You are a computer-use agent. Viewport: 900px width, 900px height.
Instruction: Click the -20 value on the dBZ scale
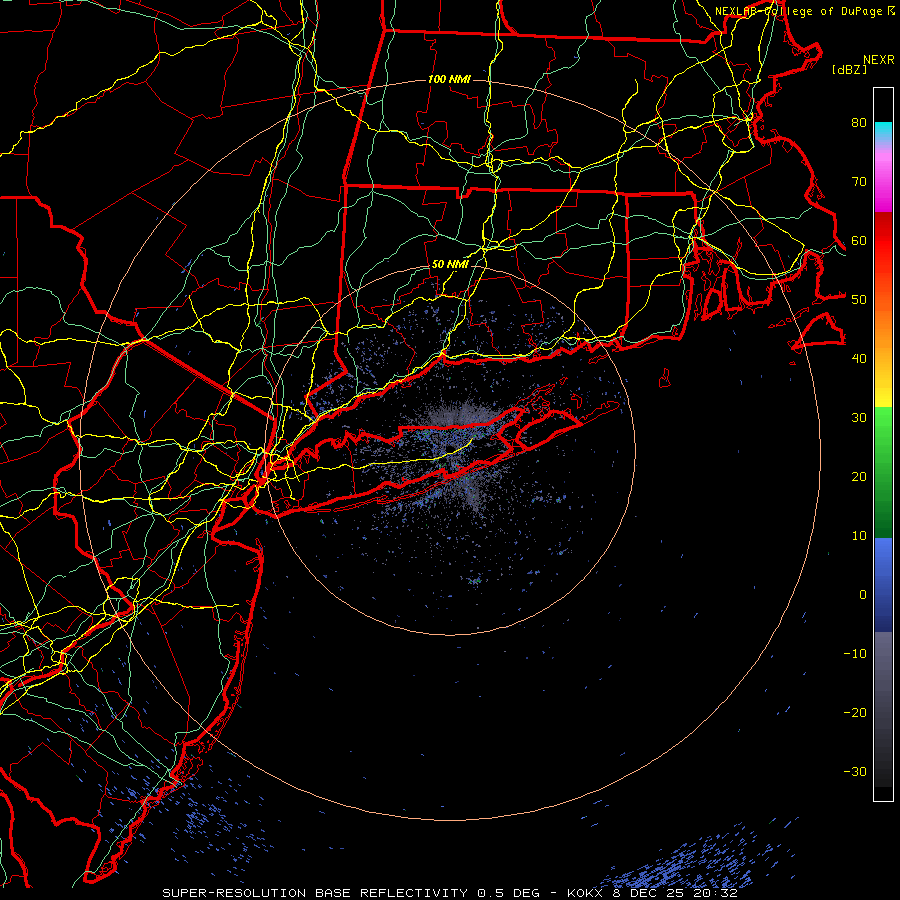tap(855, 713)
